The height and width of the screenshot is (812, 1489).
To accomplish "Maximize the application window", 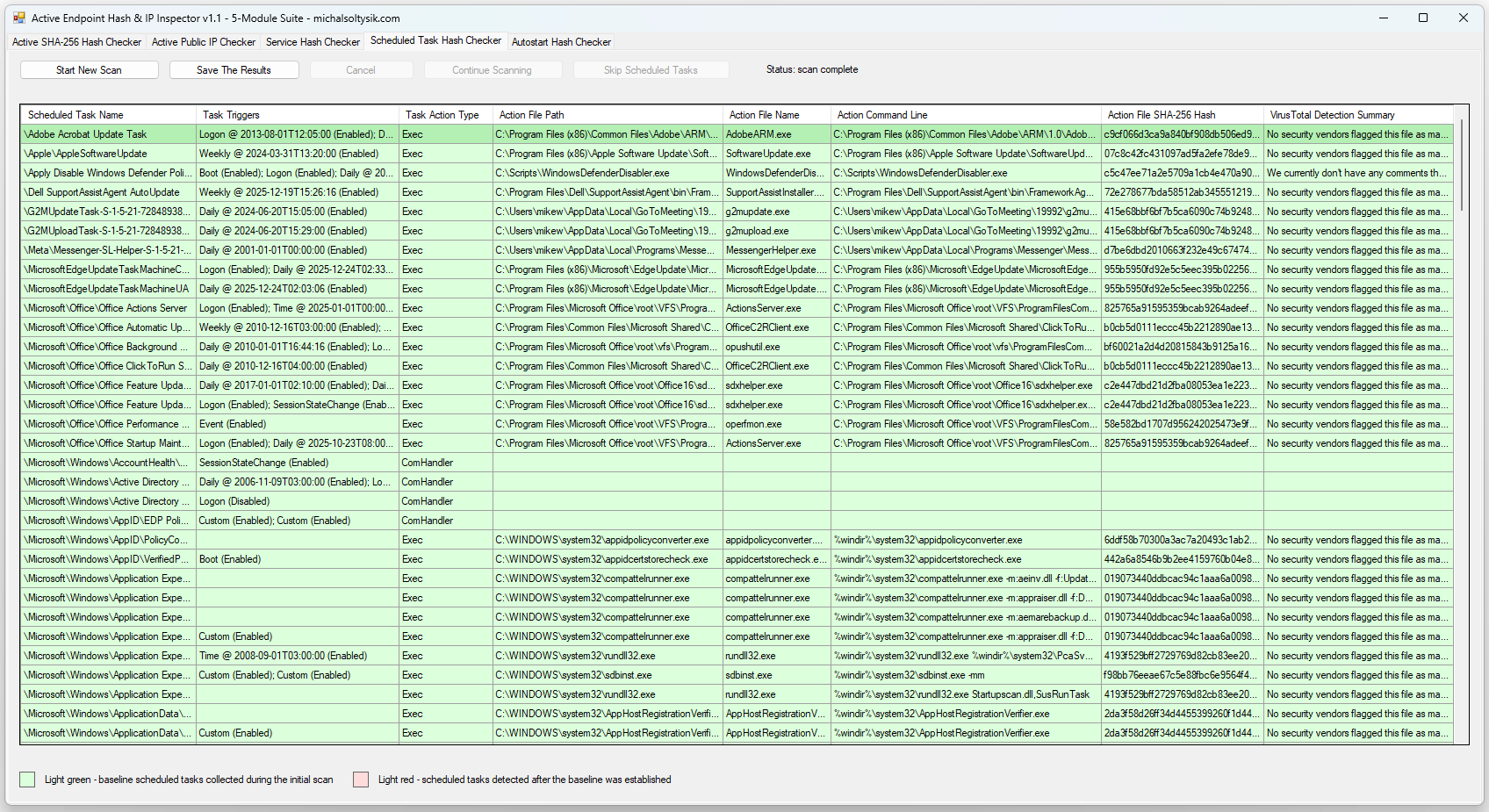I will 1423,18.
